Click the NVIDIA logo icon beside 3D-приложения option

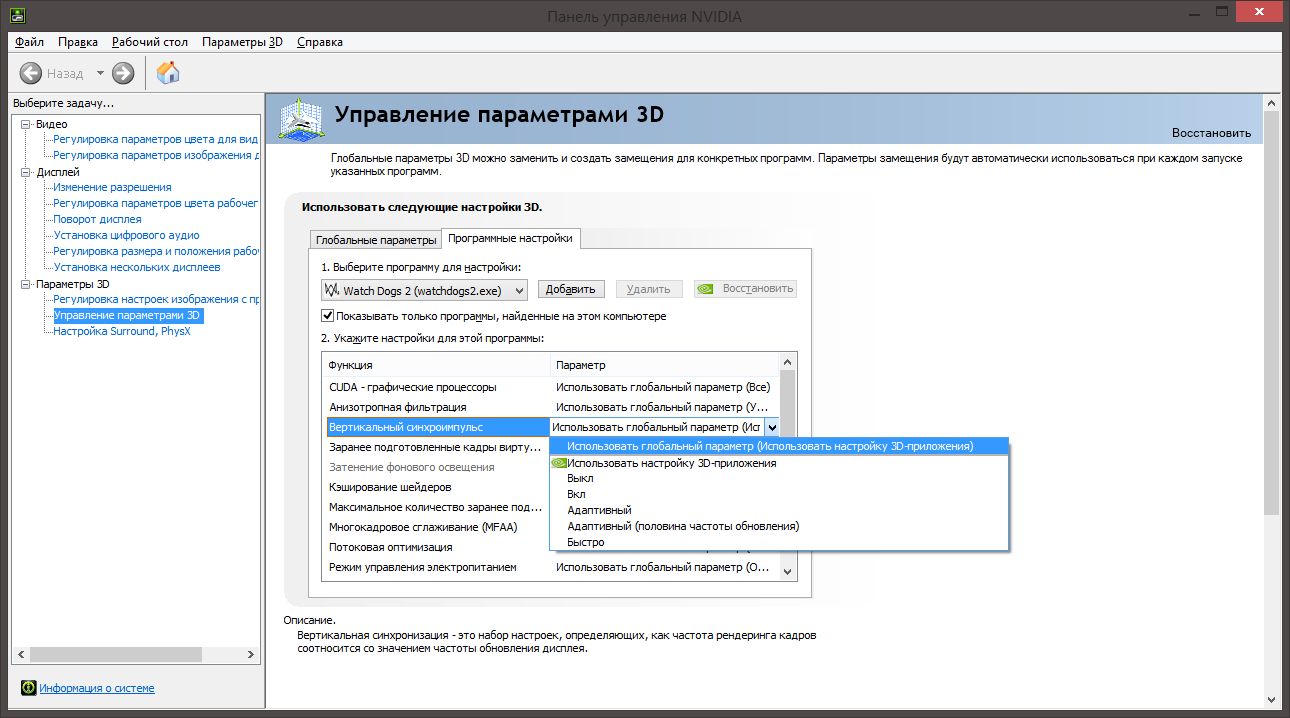pos(559,463)
